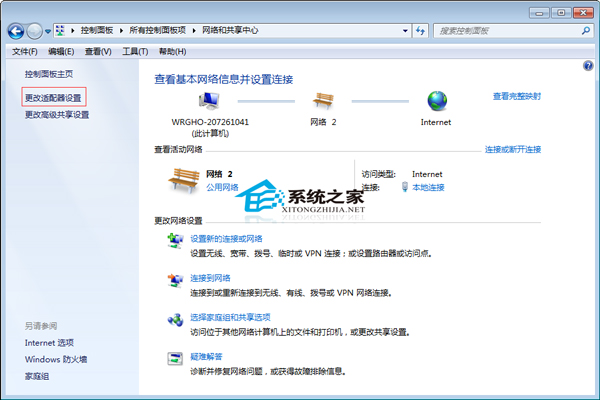The width and height of the screenshot is (600, 400).
Task: Refresh the page using the address bar button
Action: point(420,31)
